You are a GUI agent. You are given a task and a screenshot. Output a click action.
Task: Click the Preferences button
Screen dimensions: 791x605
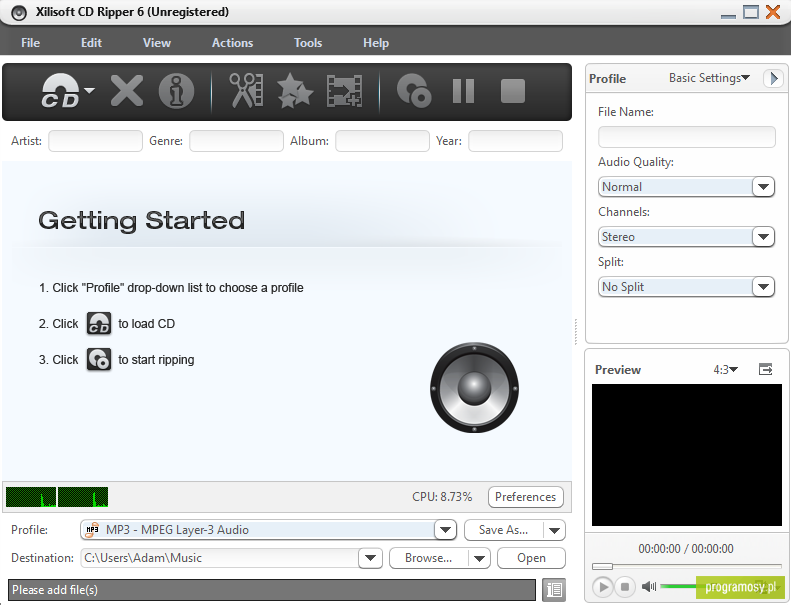click(526, 497)
